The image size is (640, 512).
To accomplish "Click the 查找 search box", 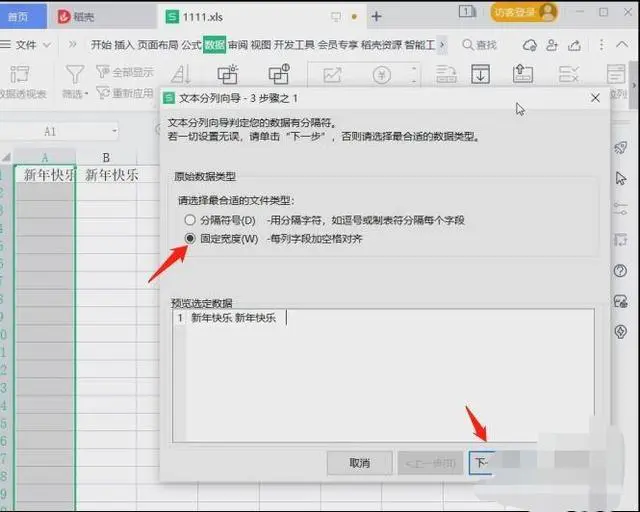I will tap(479, 45).
